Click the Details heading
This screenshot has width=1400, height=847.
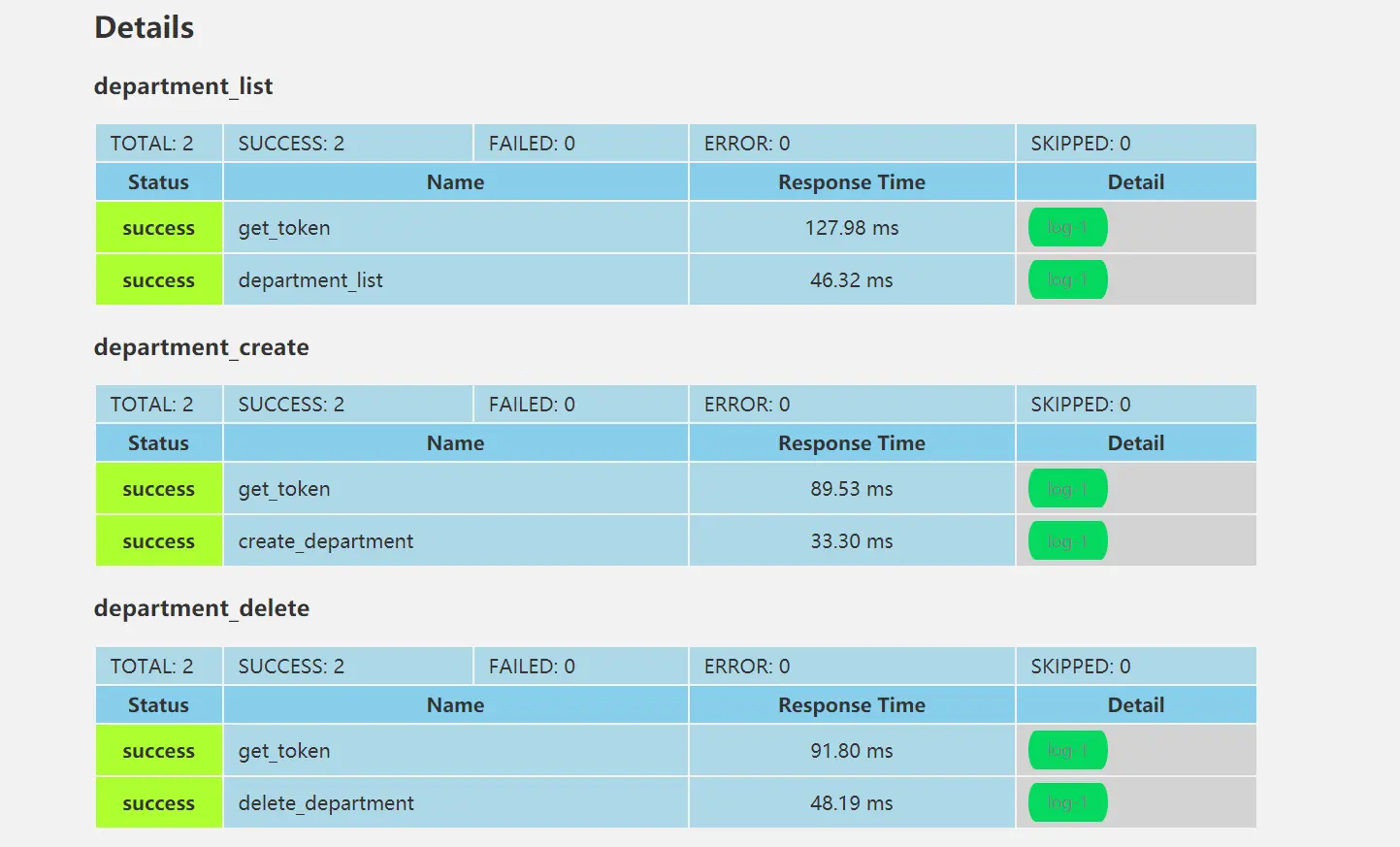click(x=144, y=27)
